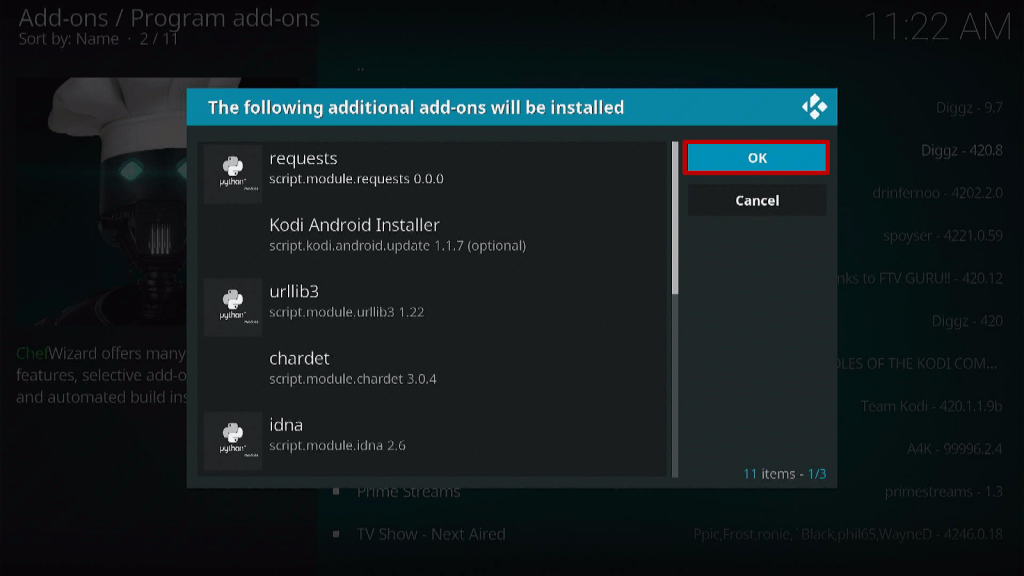This screenshot has height=576, width=1024.
Task: Click the Python icon beside urllib3
Action: tap(232, 306)
